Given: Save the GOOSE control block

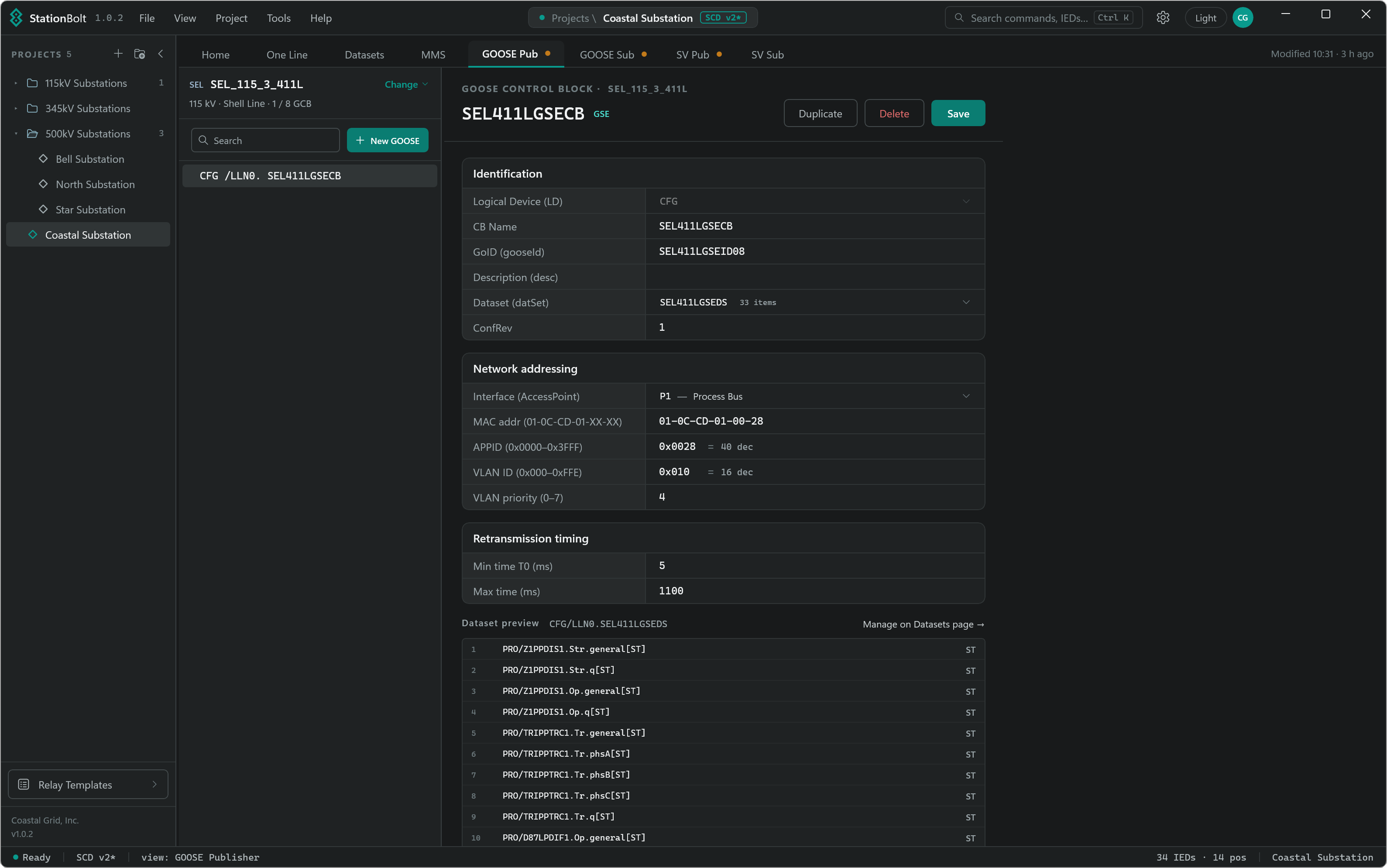Looking at the screenshot, I should [958, 113].
